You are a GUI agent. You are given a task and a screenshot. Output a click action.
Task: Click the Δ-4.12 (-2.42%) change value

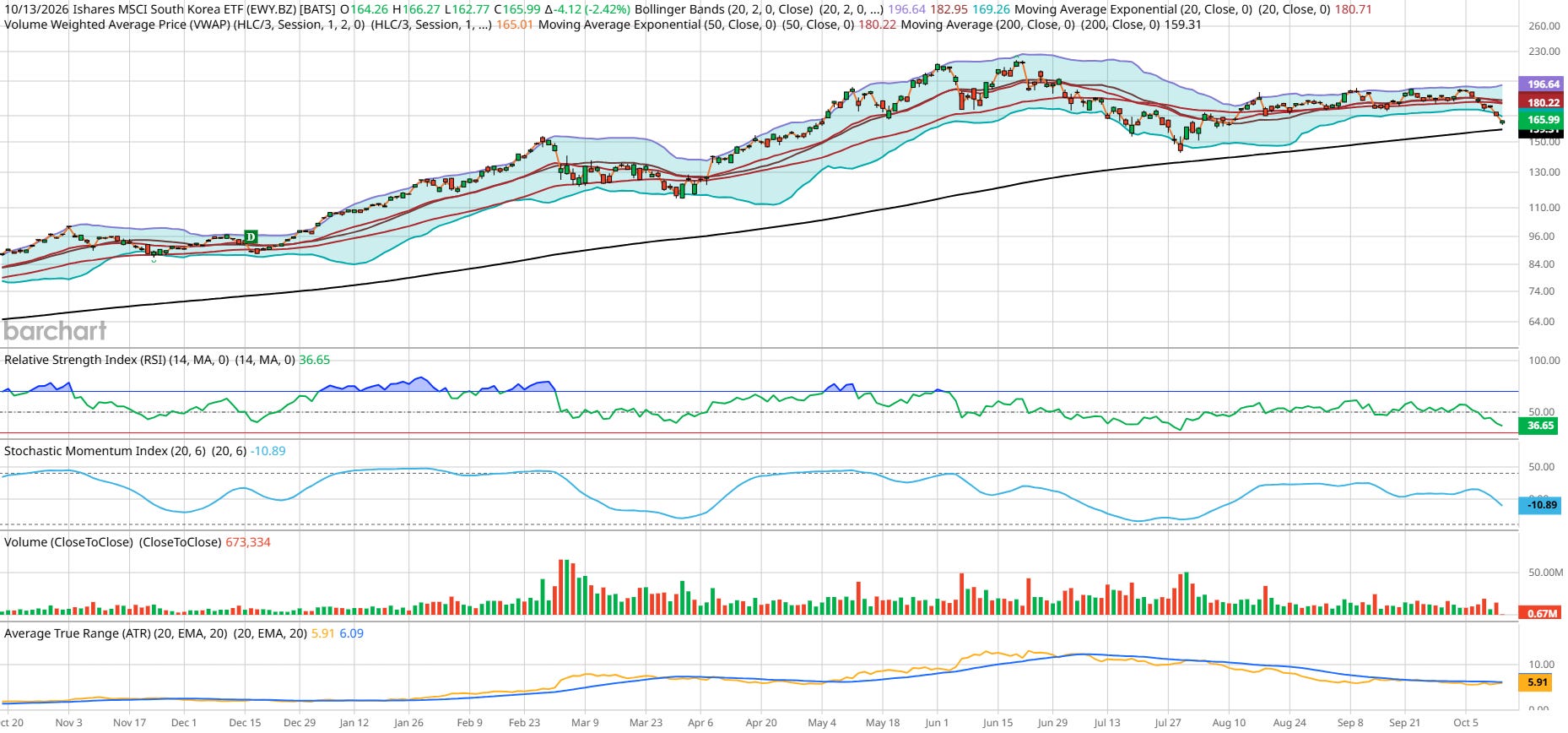(587, 9)
